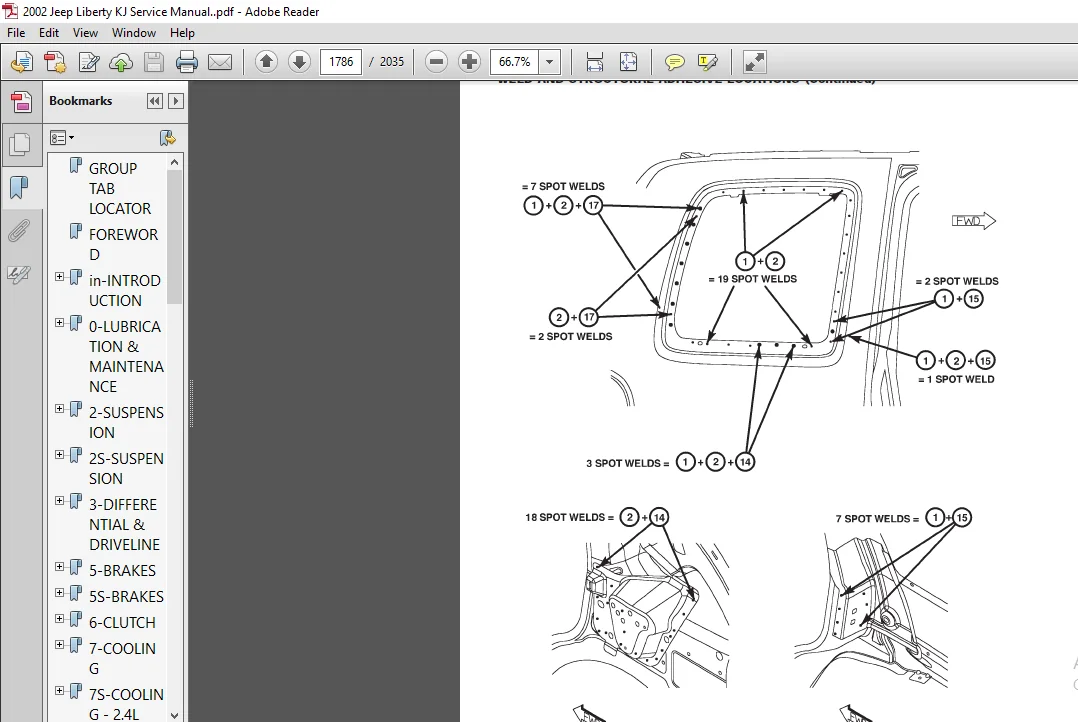
Task: Open the bookmark options dropdown
Action: (x=62, y=138)
